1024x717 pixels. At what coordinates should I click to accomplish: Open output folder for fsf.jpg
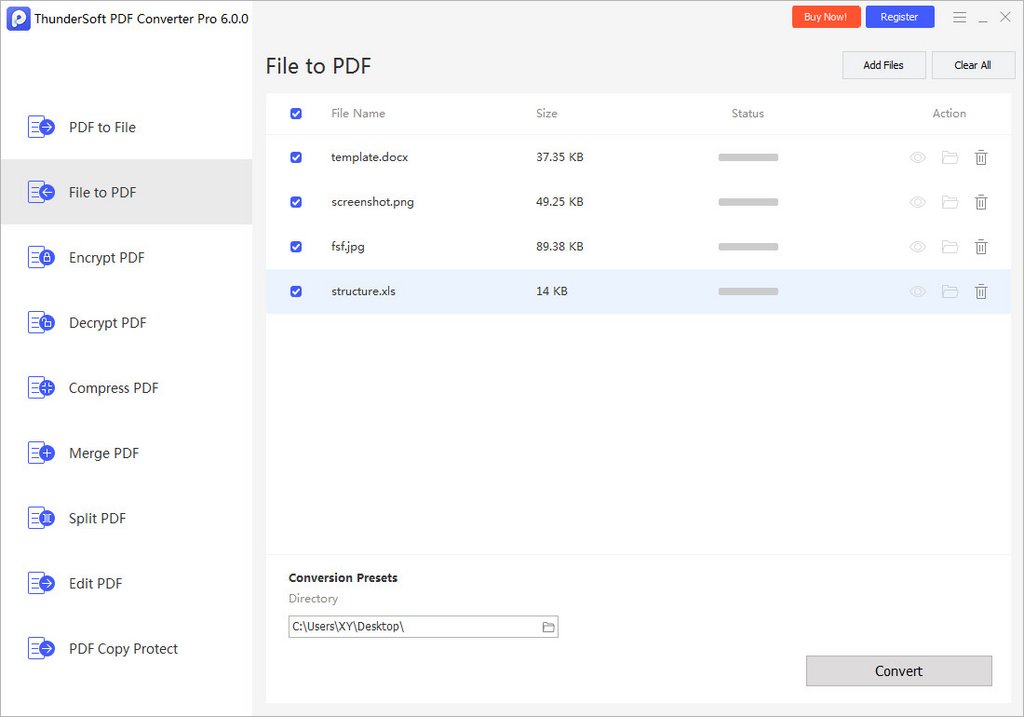pyautogui.click(x=950, y=247)
